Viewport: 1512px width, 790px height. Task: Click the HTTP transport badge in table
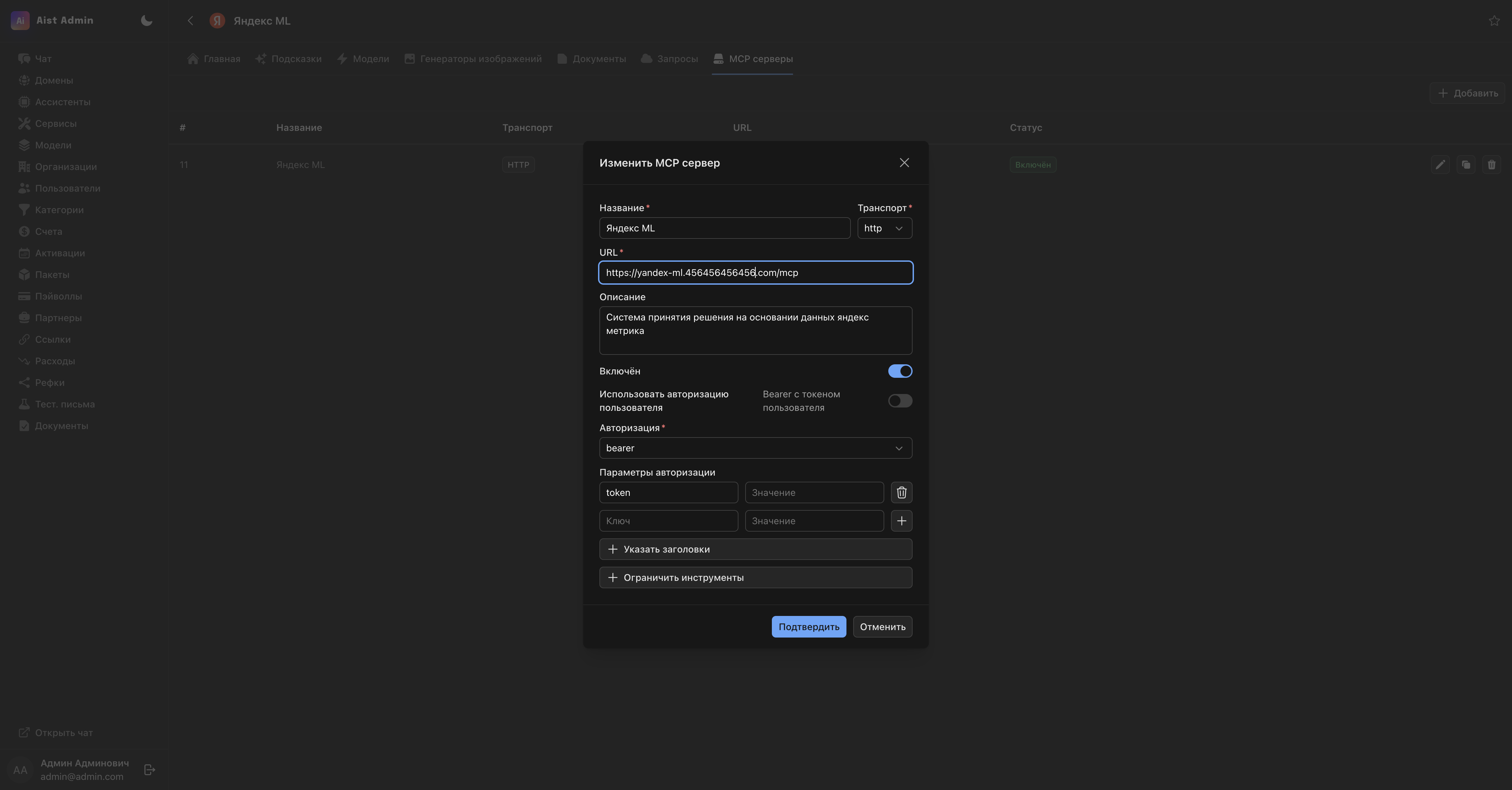click(x=518, y=165)
